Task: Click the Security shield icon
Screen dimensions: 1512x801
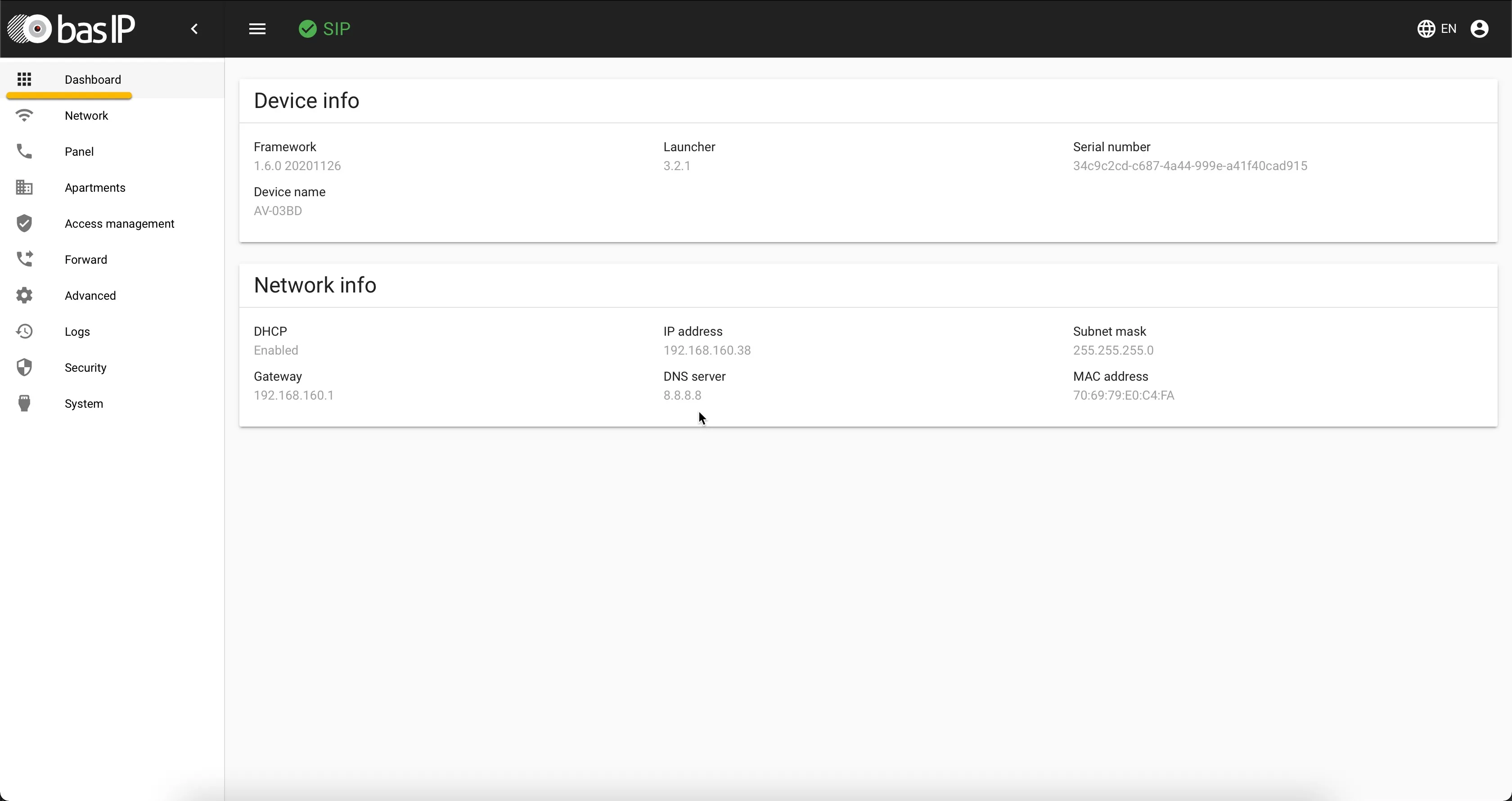Action: pos(24,367)
